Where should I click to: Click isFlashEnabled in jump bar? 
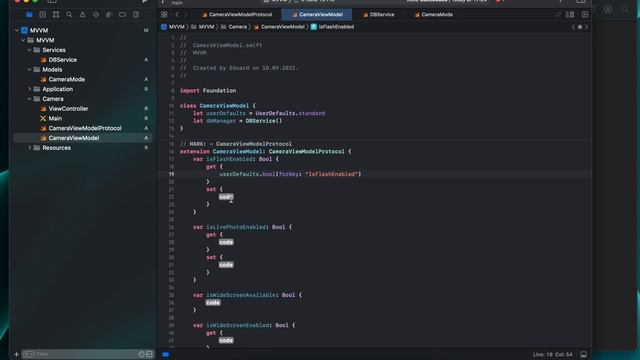pos(332,27)
